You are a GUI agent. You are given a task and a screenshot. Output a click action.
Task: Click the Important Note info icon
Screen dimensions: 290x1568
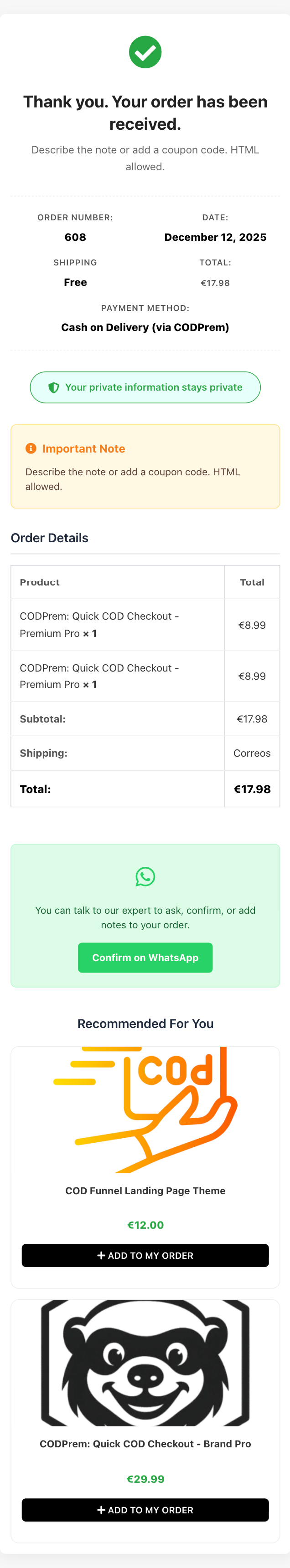[x=31, y=448]
